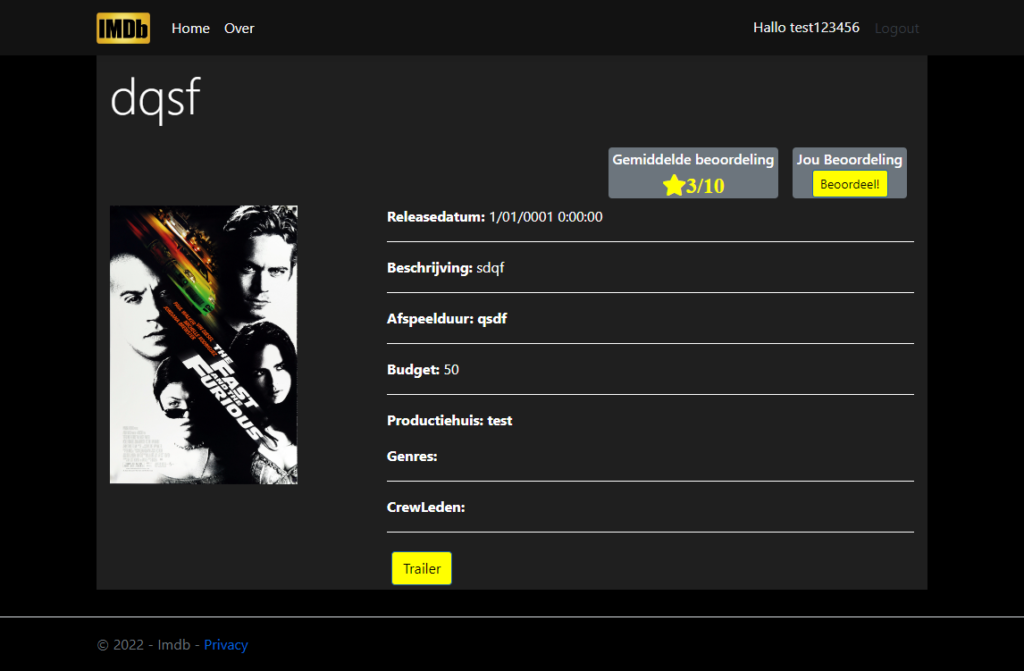Open the Privacy footer link
This screenshot has width=1024, height=671.
point(226,645)
